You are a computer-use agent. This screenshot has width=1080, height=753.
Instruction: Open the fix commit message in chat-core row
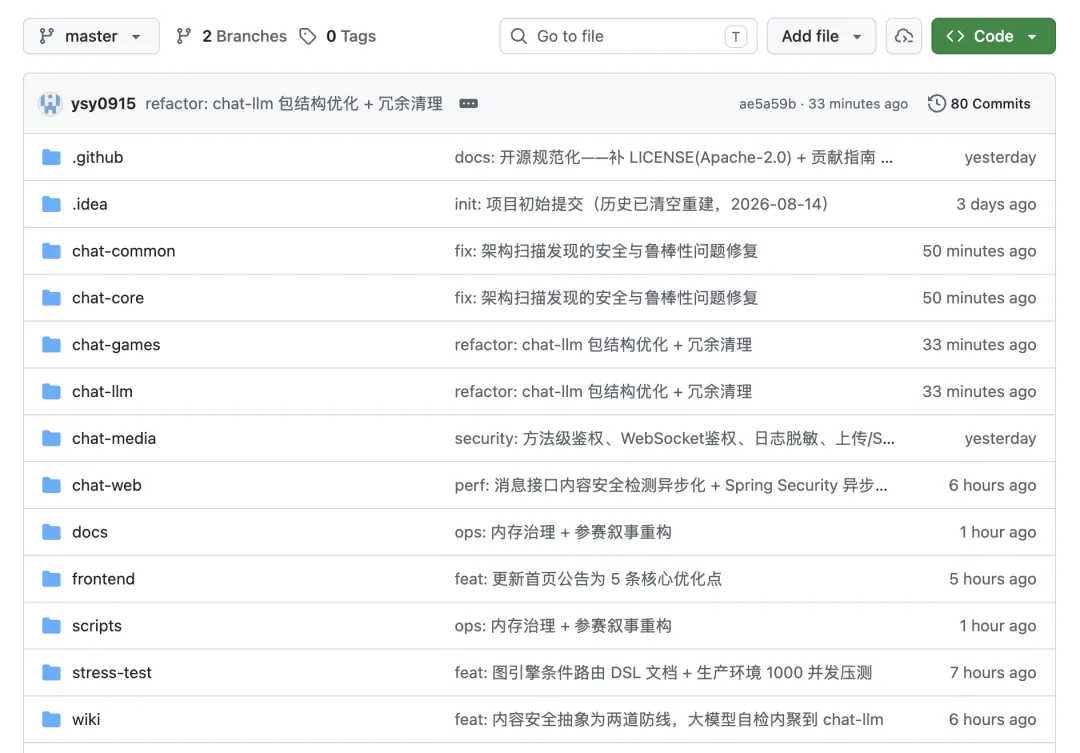606,298
